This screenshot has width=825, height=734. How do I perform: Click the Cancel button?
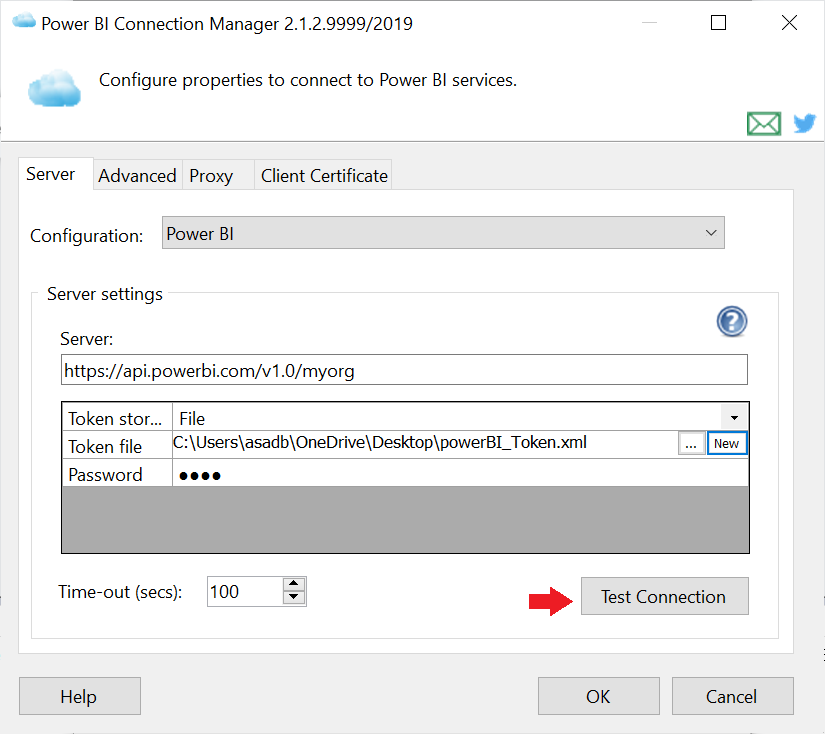pos(732,696)
